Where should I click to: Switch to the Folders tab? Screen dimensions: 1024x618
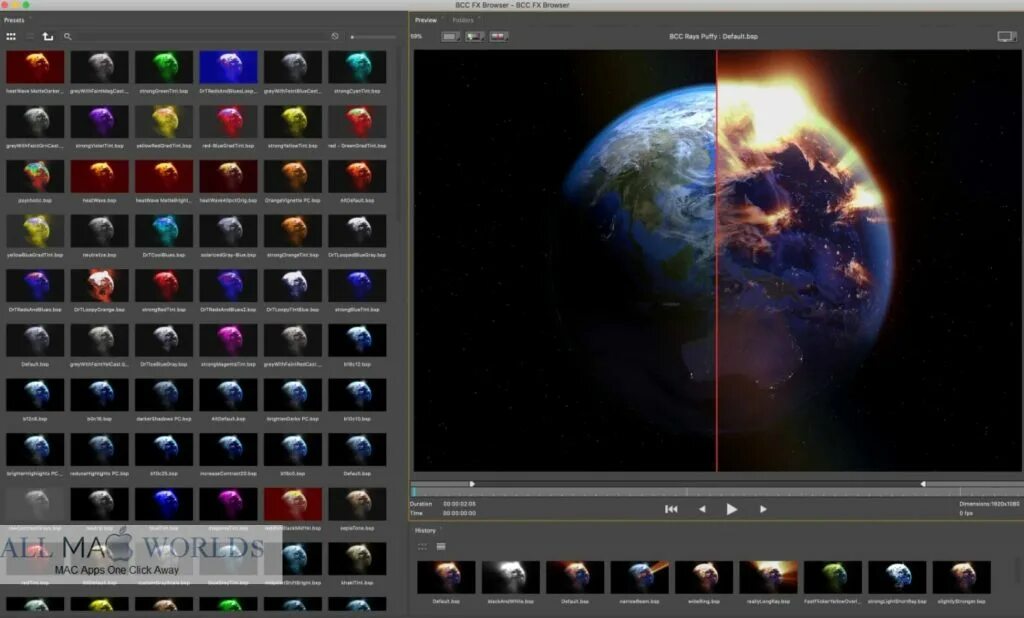click(x=463, y=20)
